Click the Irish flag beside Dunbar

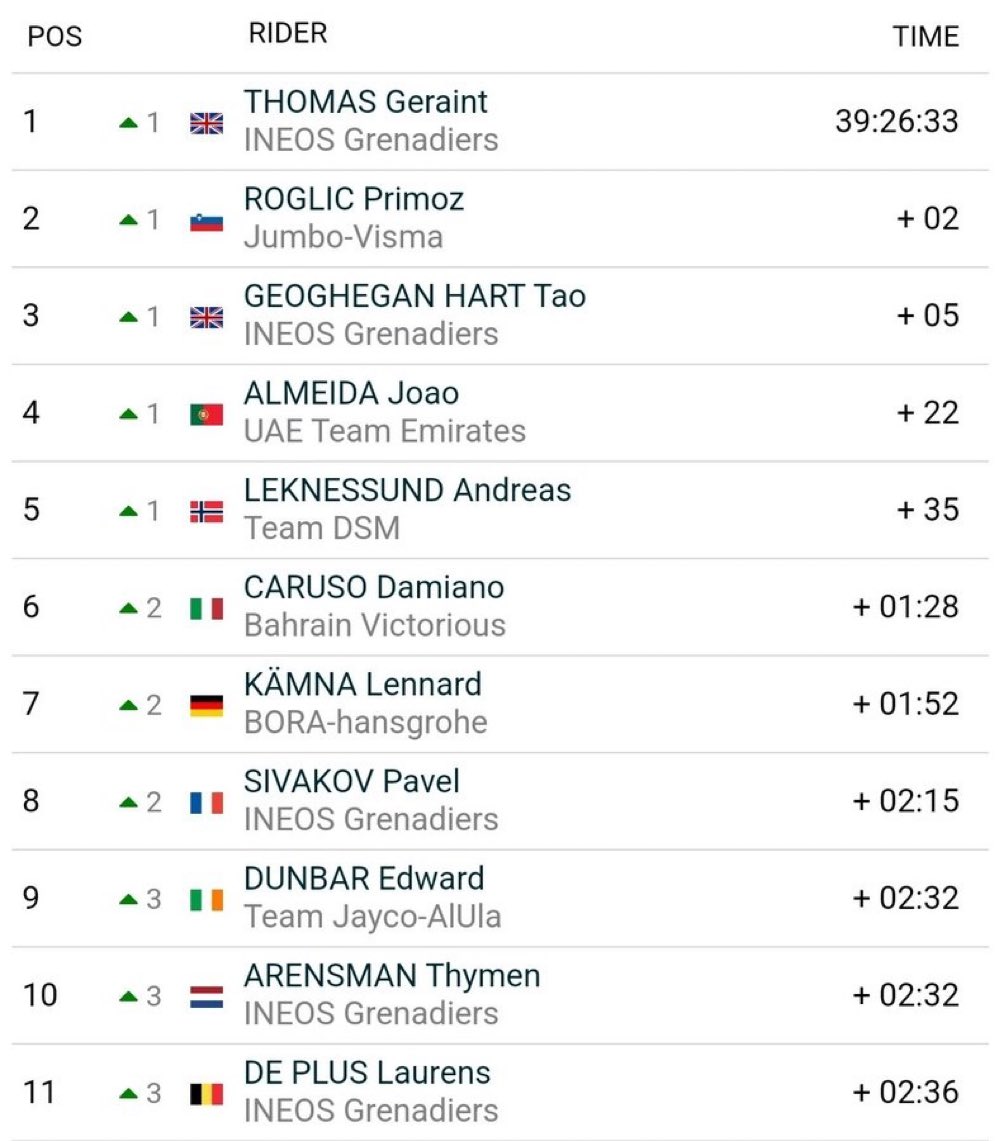[207, 899]
